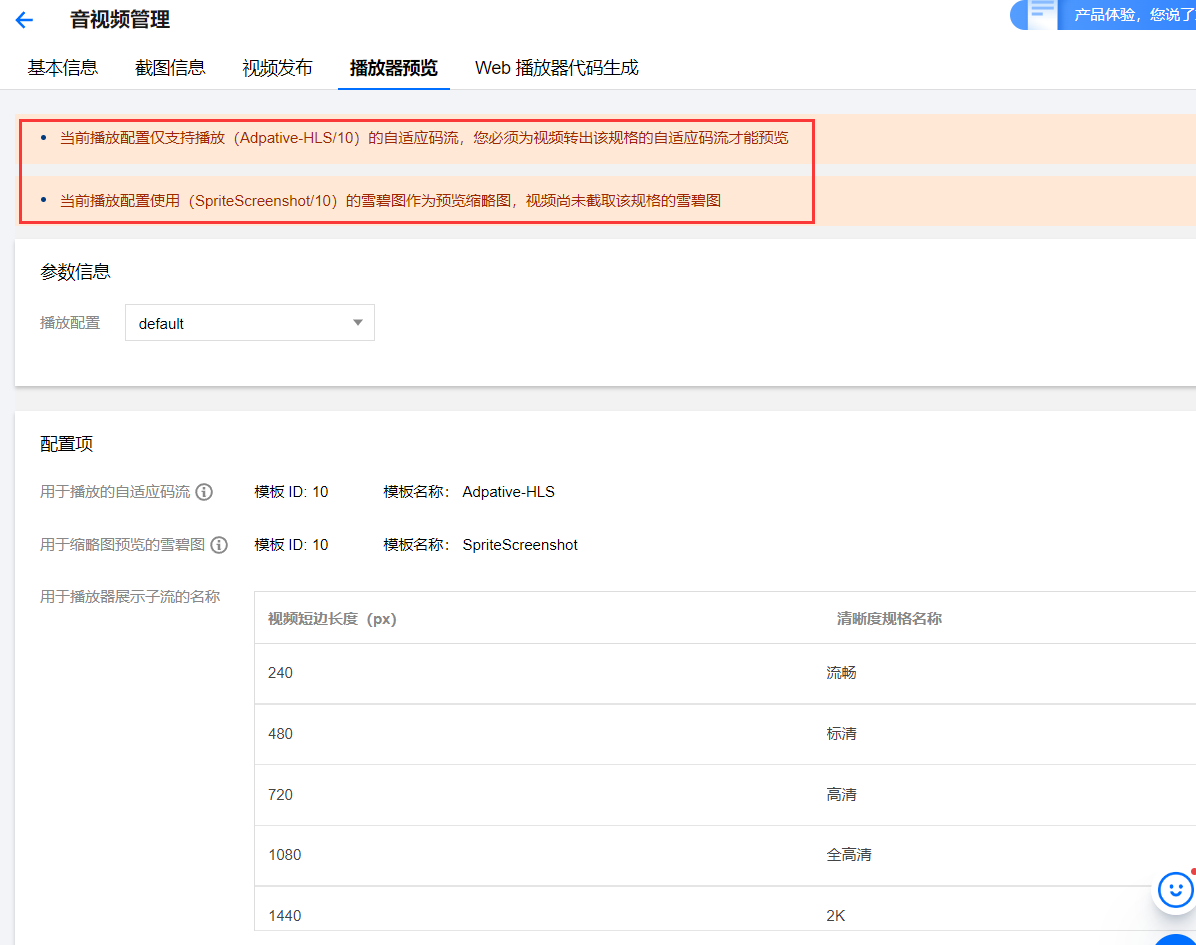
Task: Click template name SpriteScreenshot
Action: (520, 545)
